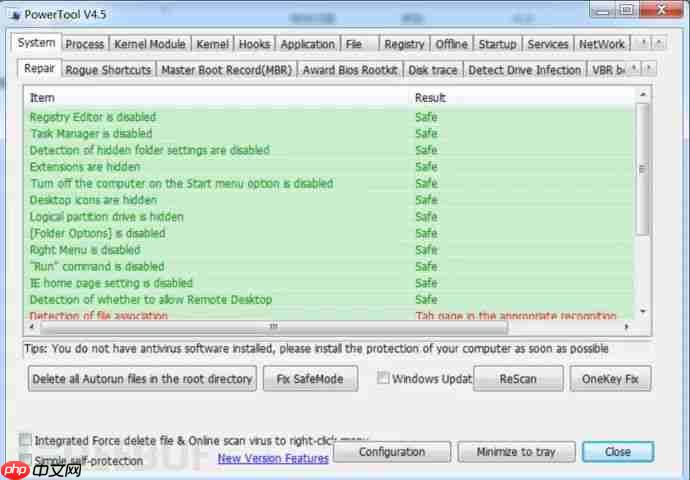Select the System tab
Viewport: 690px width, 480px height.
click(36, 43)
